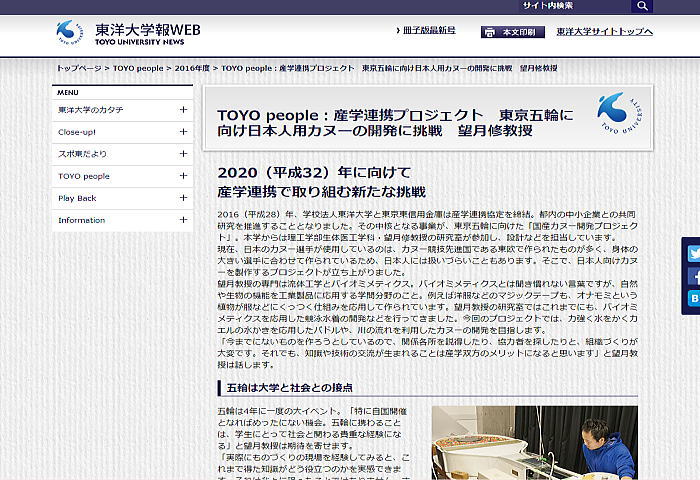
Task: Click the サイト内検索 search field
Action: (x=575, y=6)
